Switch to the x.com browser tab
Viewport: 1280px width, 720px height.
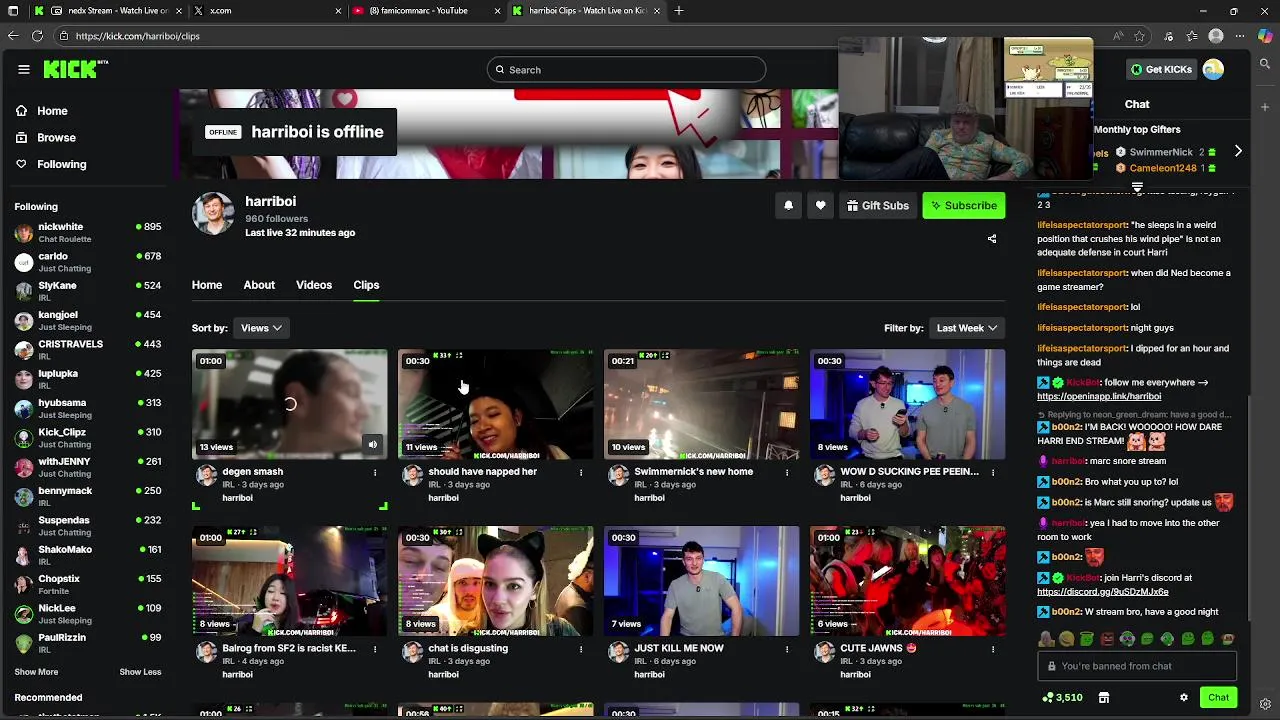click(x=267, y=11)
